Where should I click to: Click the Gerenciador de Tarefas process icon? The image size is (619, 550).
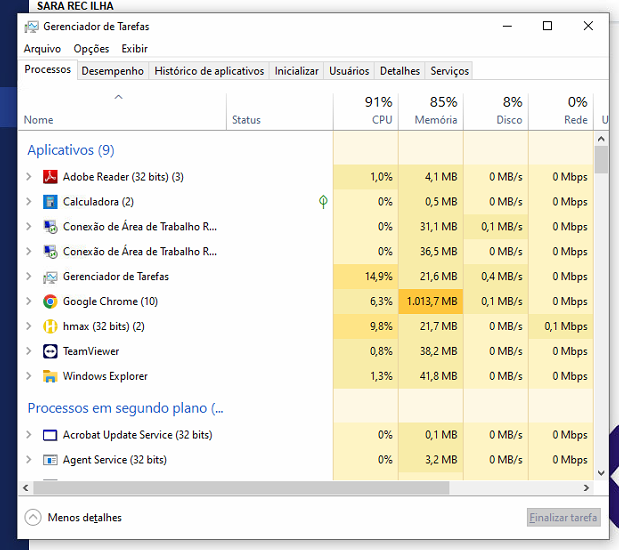pos(51,277)
